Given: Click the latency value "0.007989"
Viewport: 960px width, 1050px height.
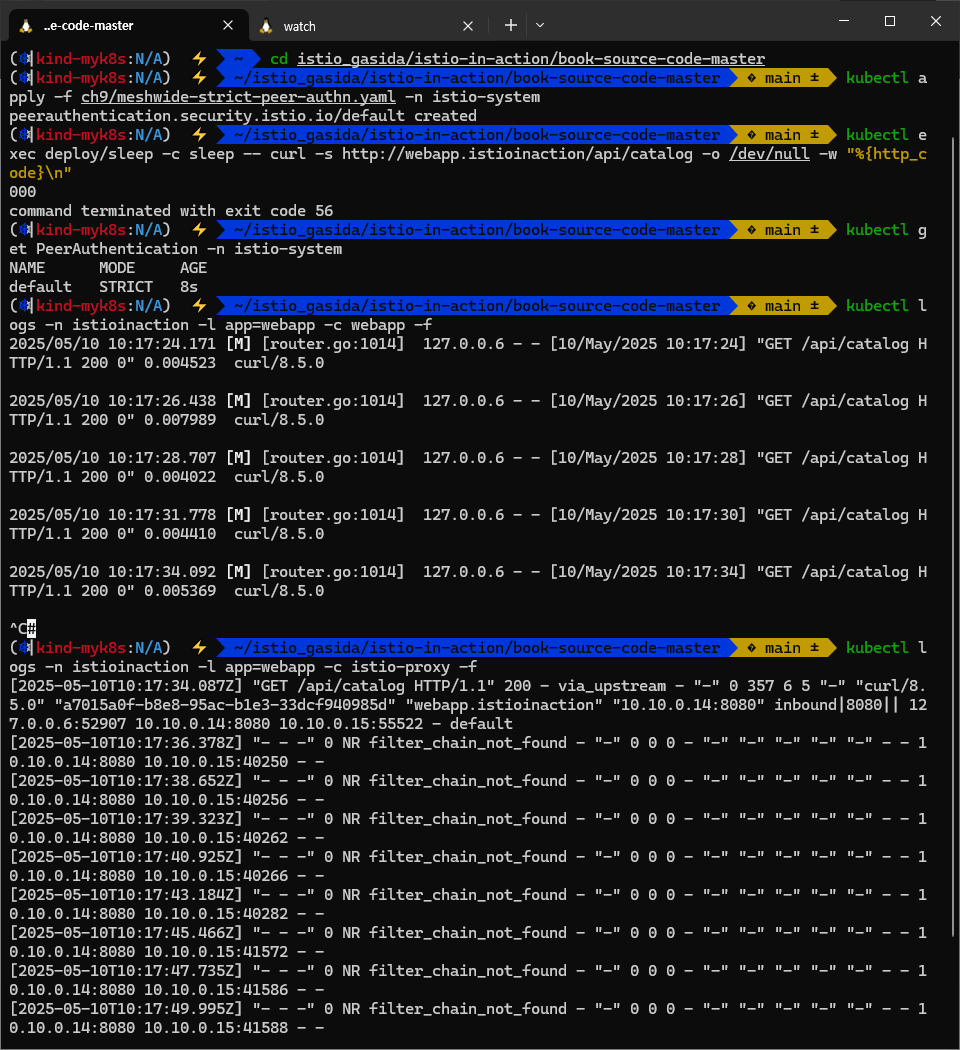Looking at the screenshot, I should point(180,420).
